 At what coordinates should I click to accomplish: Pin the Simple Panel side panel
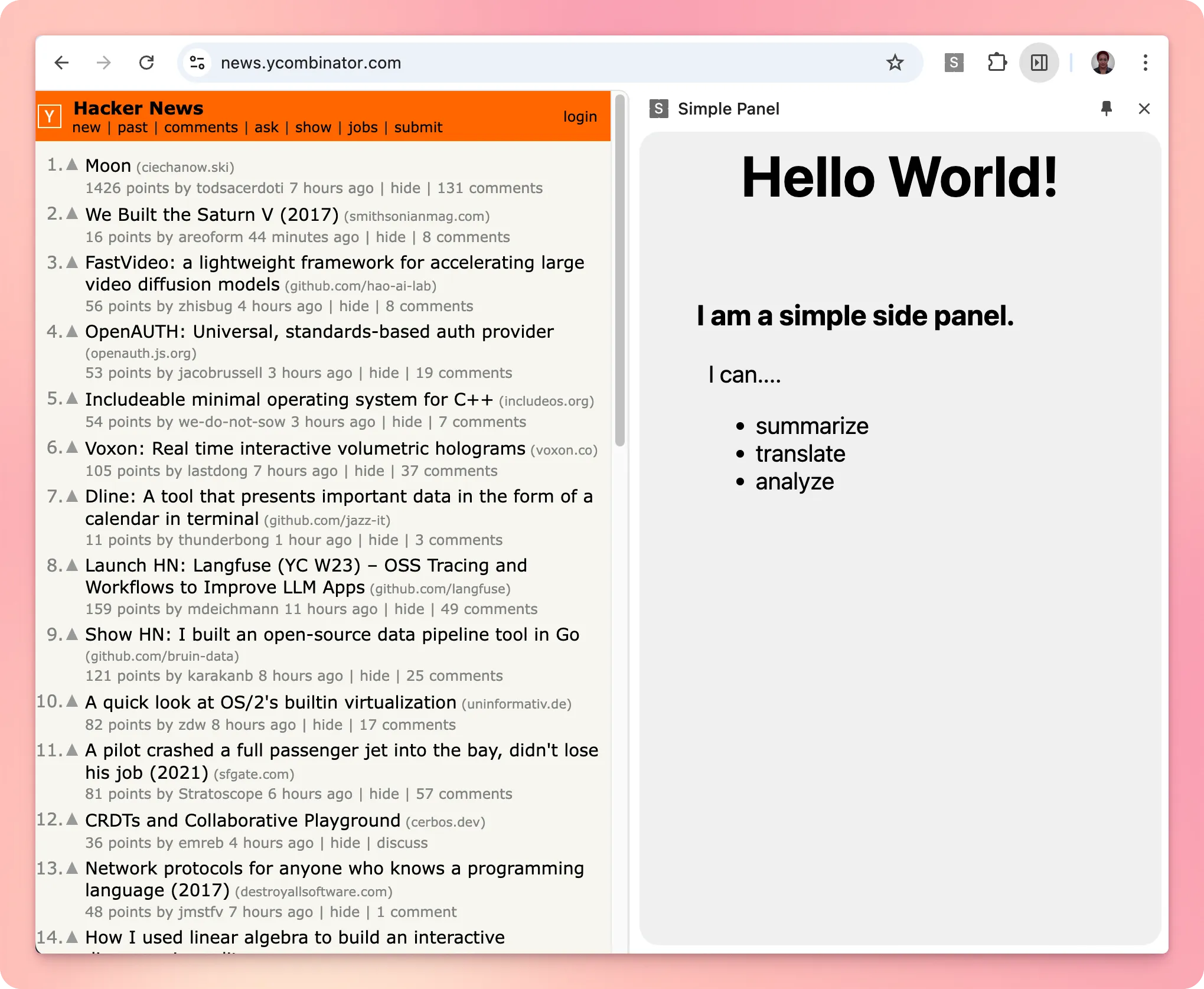point(1106,109)
